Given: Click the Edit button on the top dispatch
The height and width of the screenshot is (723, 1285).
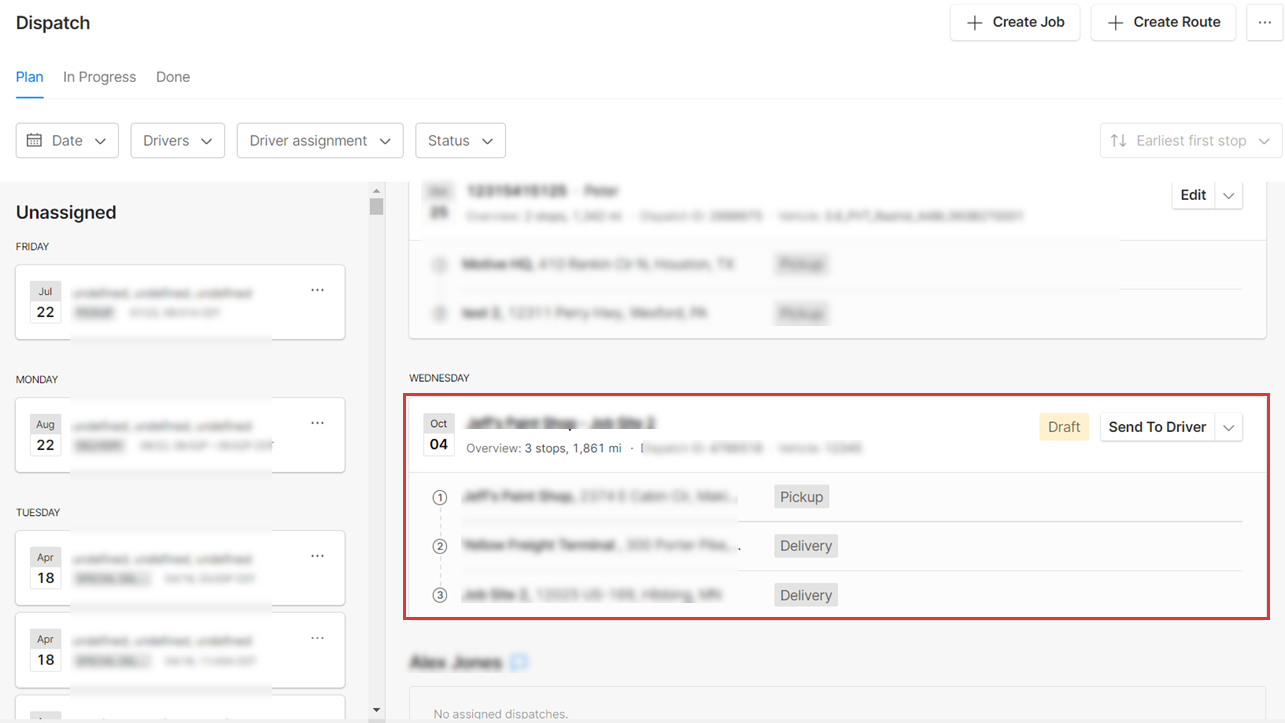Looking at the screenshot, I should coord(1192,194).
